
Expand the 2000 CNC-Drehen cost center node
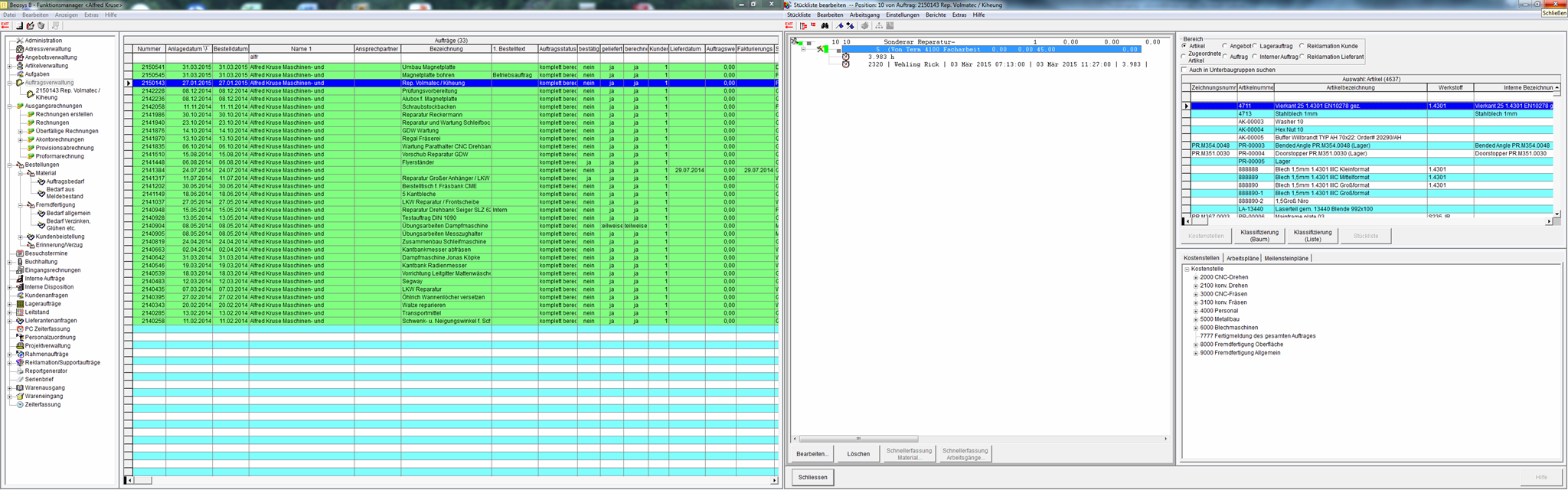coord(1195,277)
